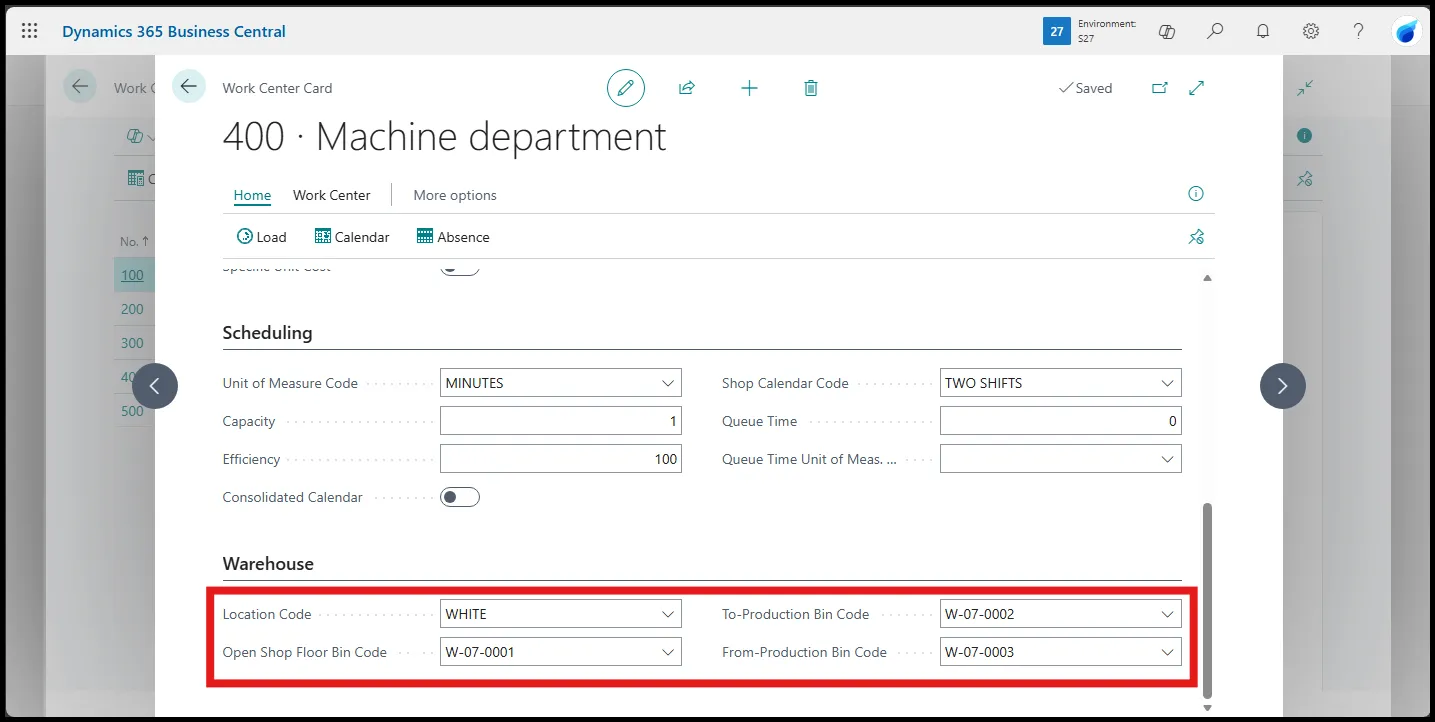This screenshot has height=722, width=1435.
Task: Go to the previous record arrow
Action: 155,386
